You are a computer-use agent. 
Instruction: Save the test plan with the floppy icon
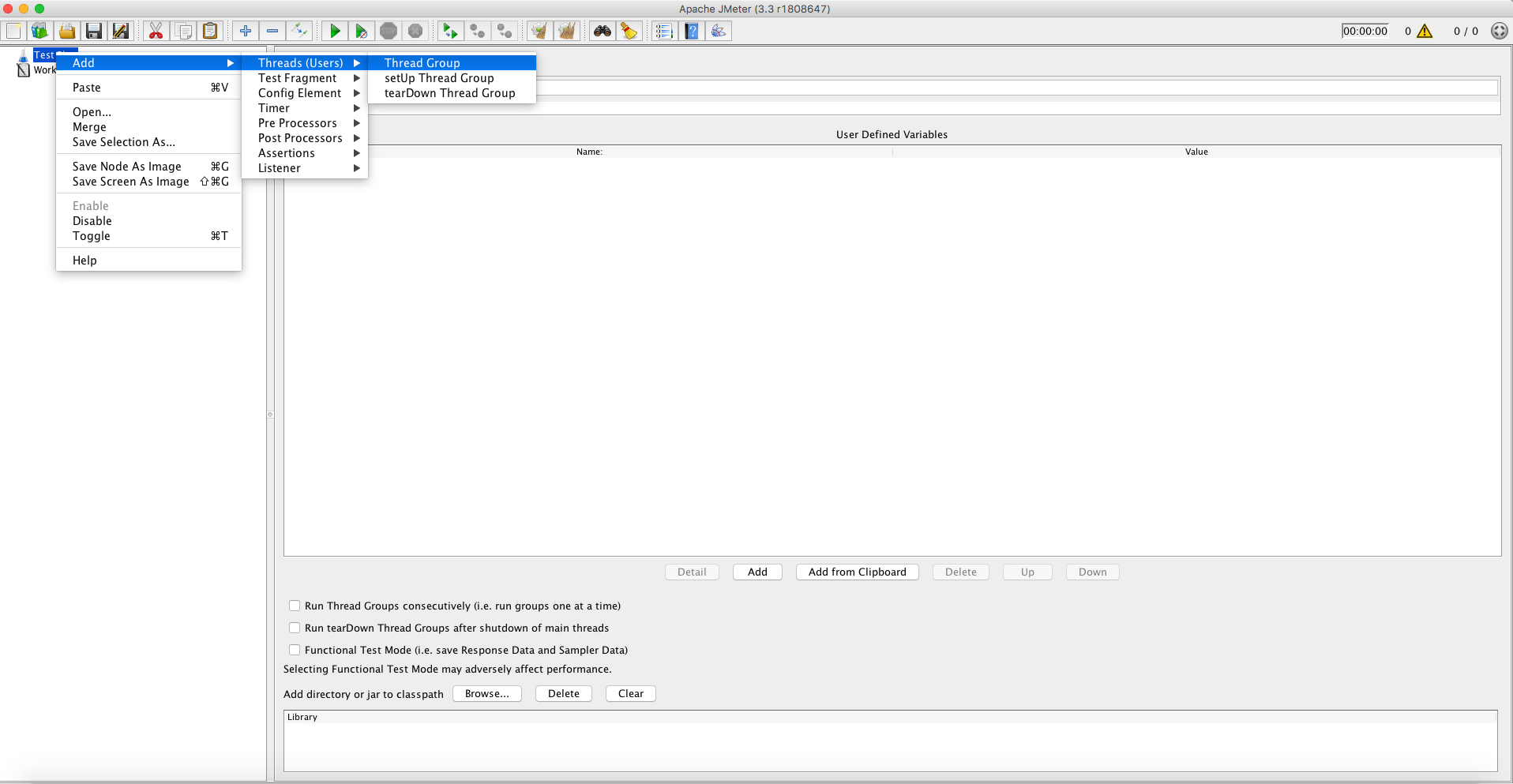click(x=94, y=31)
